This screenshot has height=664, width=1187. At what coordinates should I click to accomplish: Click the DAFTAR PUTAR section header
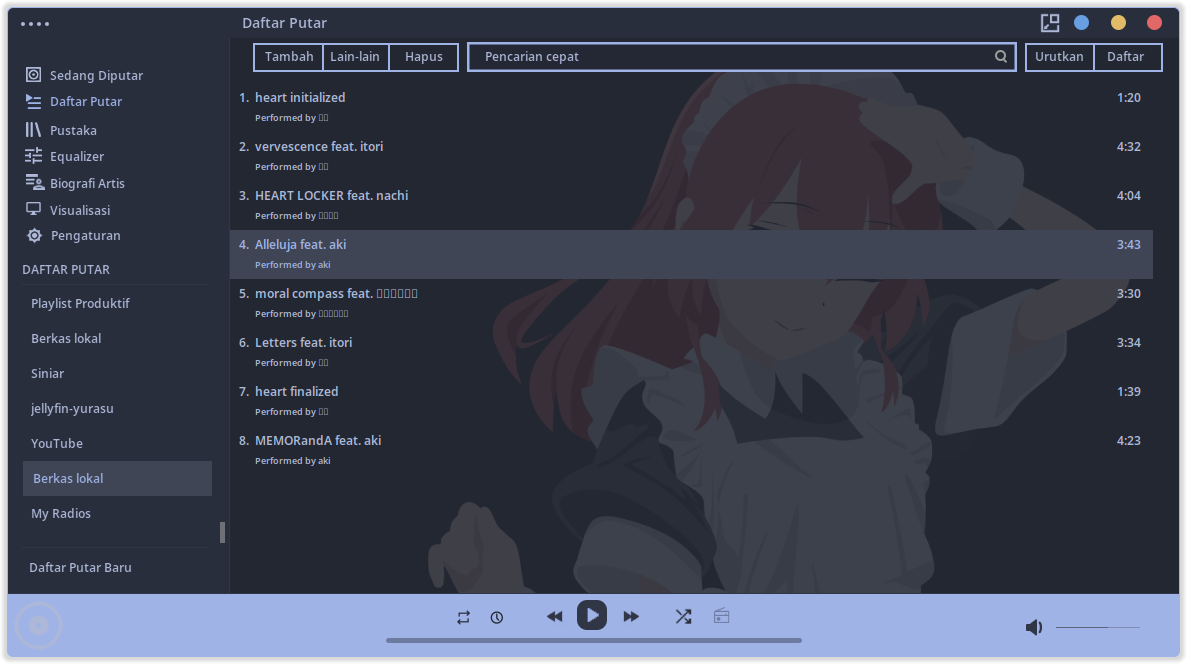[x=66, y=270]
